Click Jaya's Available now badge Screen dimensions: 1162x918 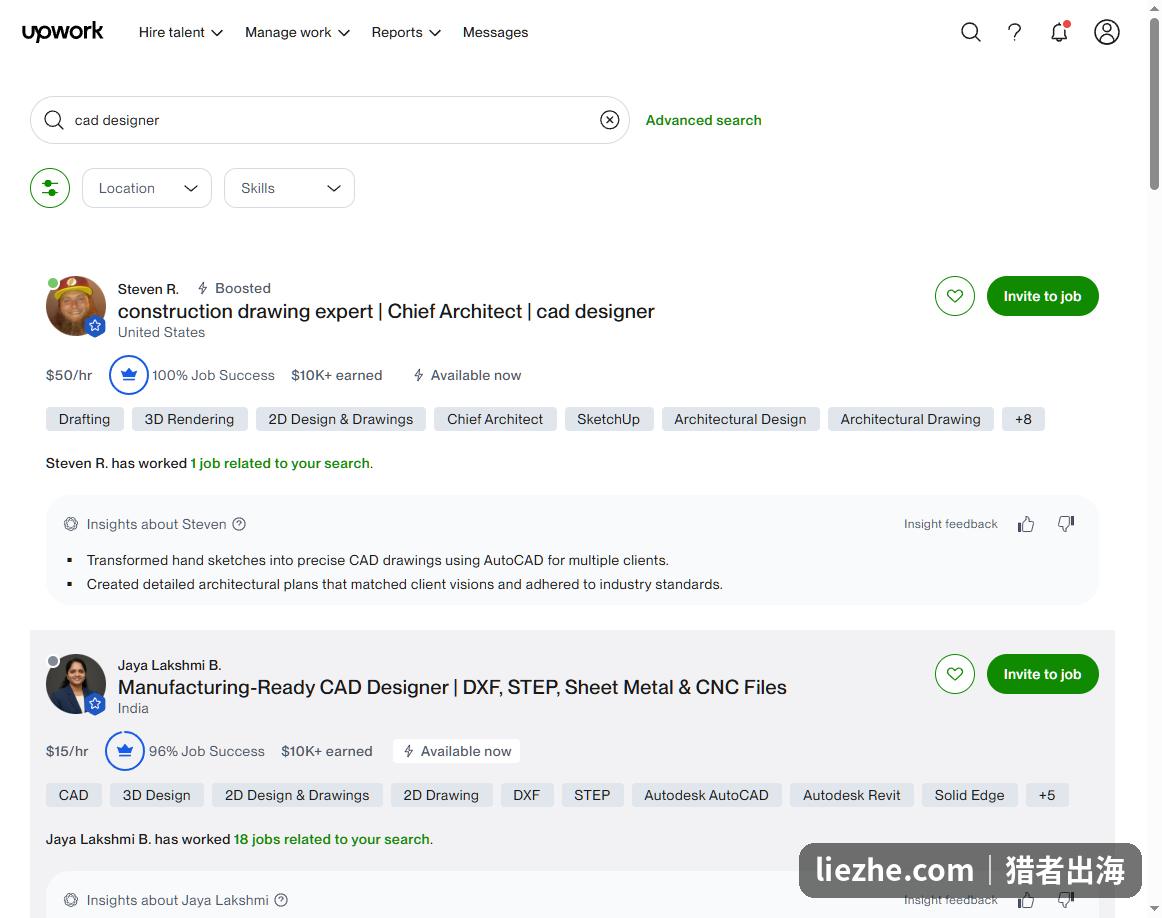coord(456,751)
